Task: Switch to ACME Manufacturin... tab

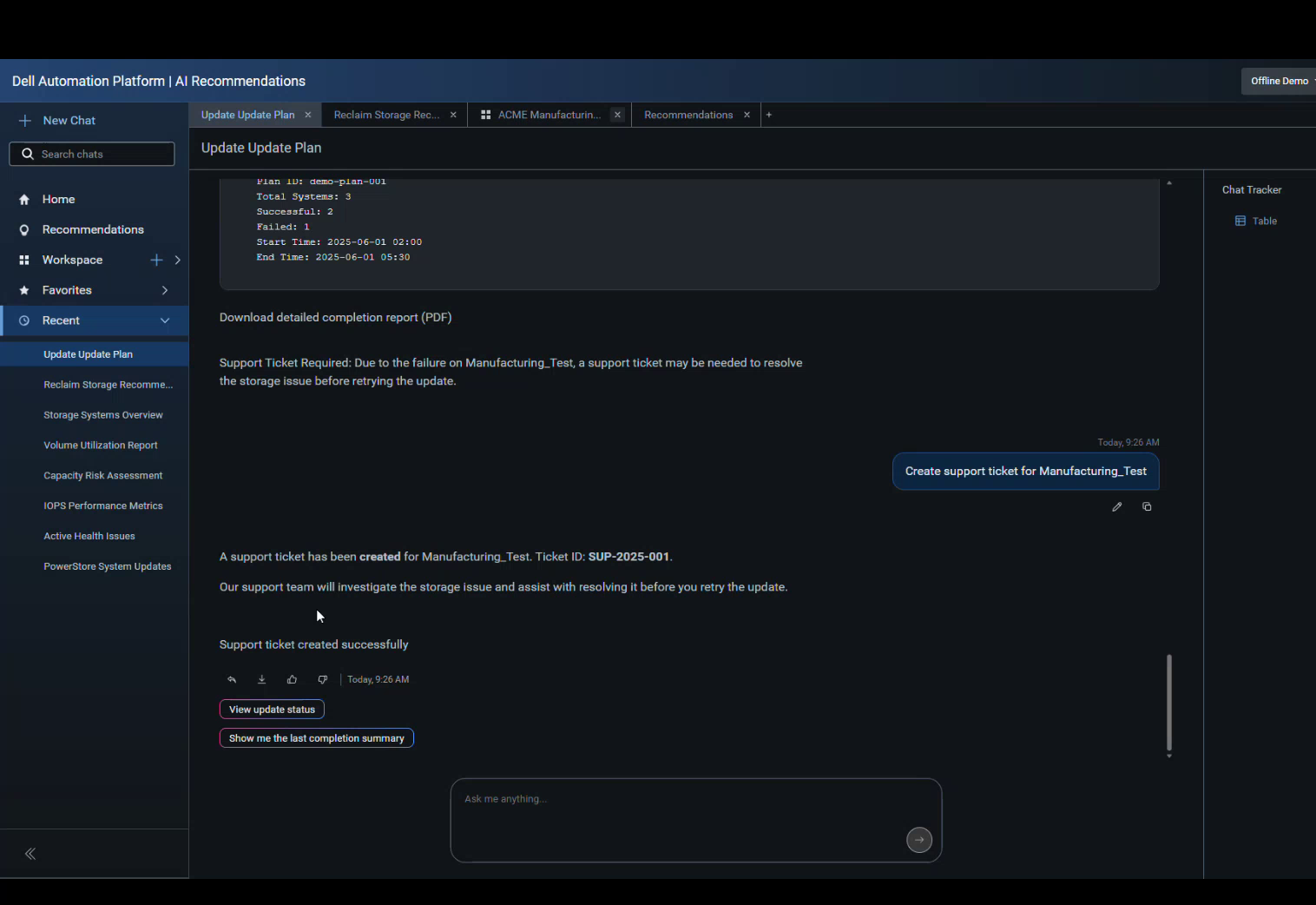Action: pyautogui.click(x=549, y=115)
